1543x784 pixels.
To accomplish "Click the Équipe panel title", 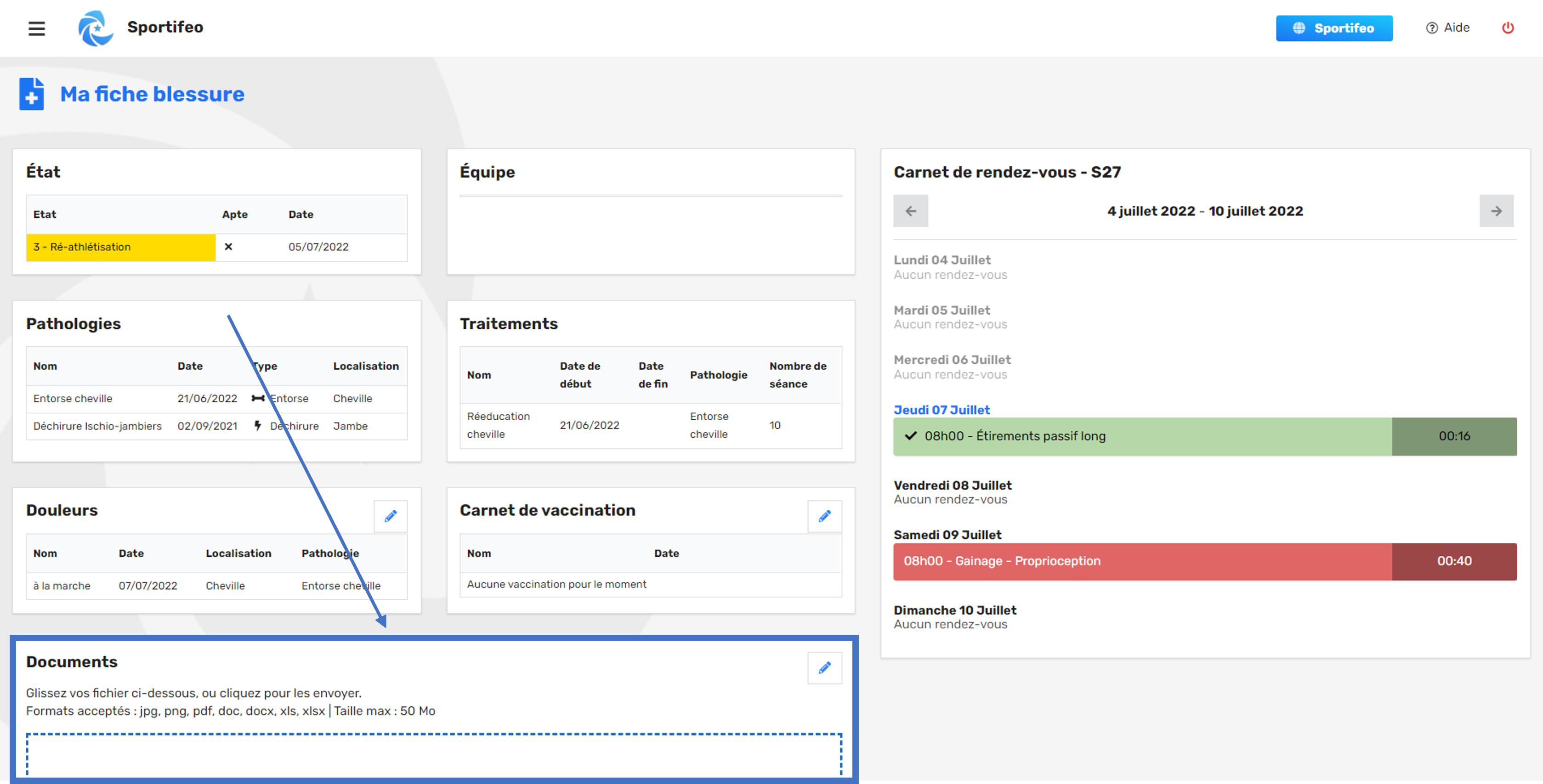I will [487, 172].
